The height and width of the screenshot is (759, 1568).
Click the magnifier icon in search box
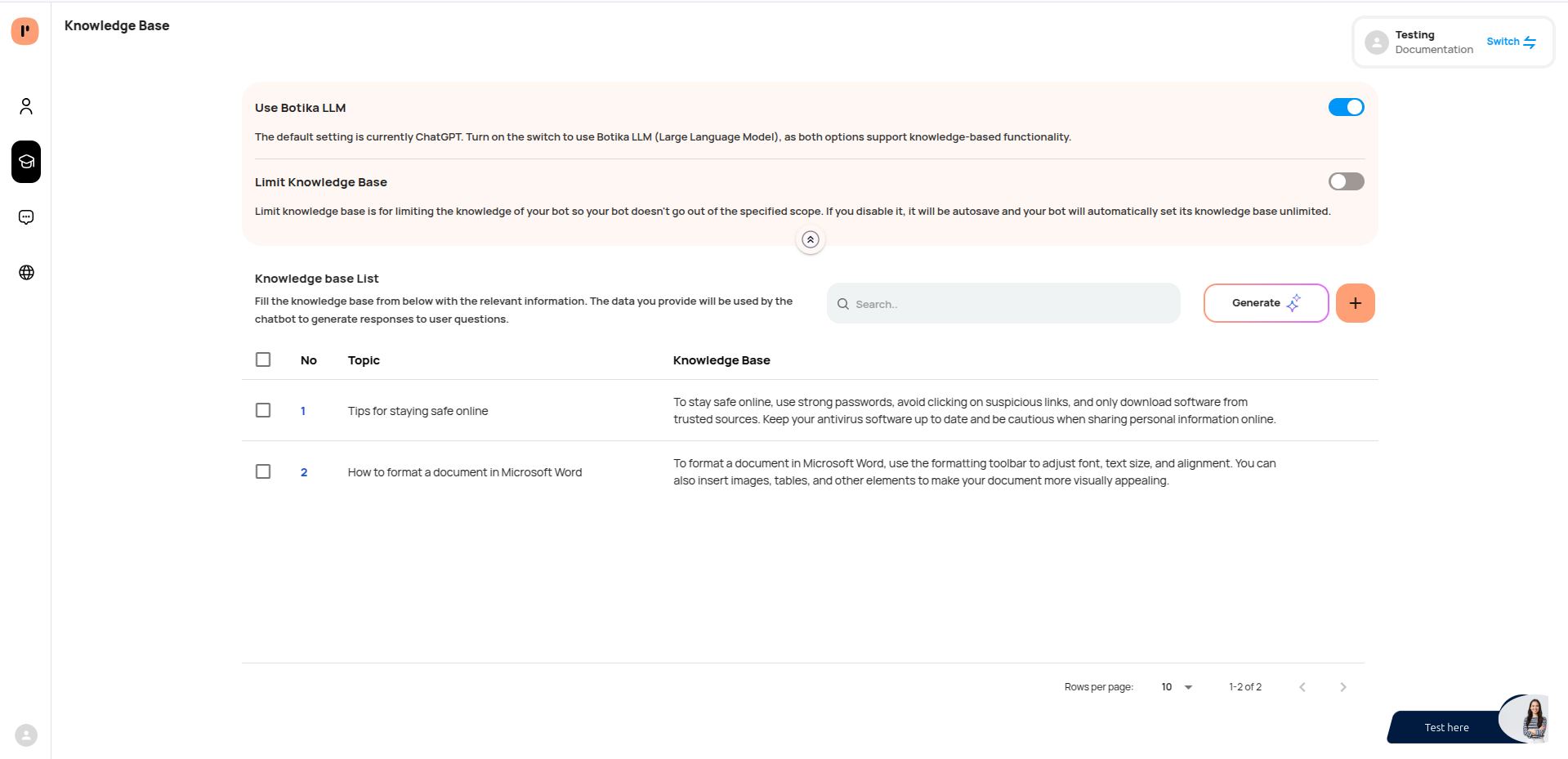(x=843, y=304)
